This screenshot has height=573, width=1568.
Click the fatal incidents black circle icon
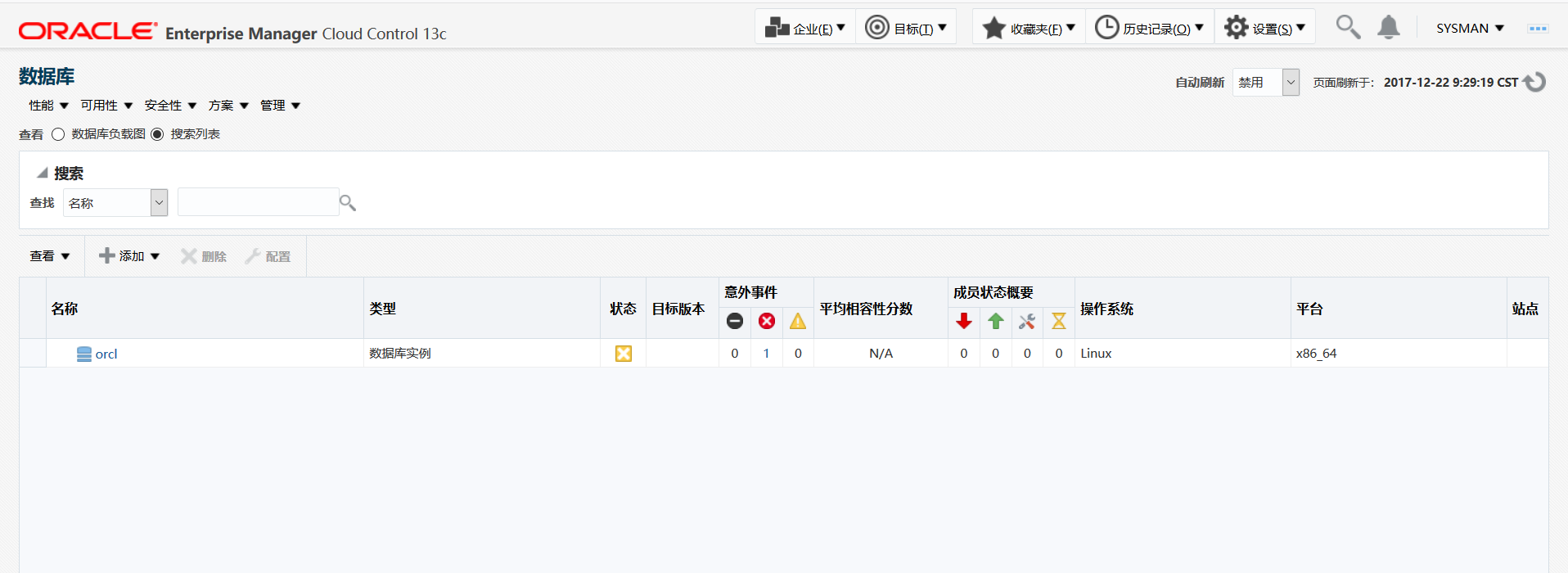pyautogui.click(x=735, y=321)
